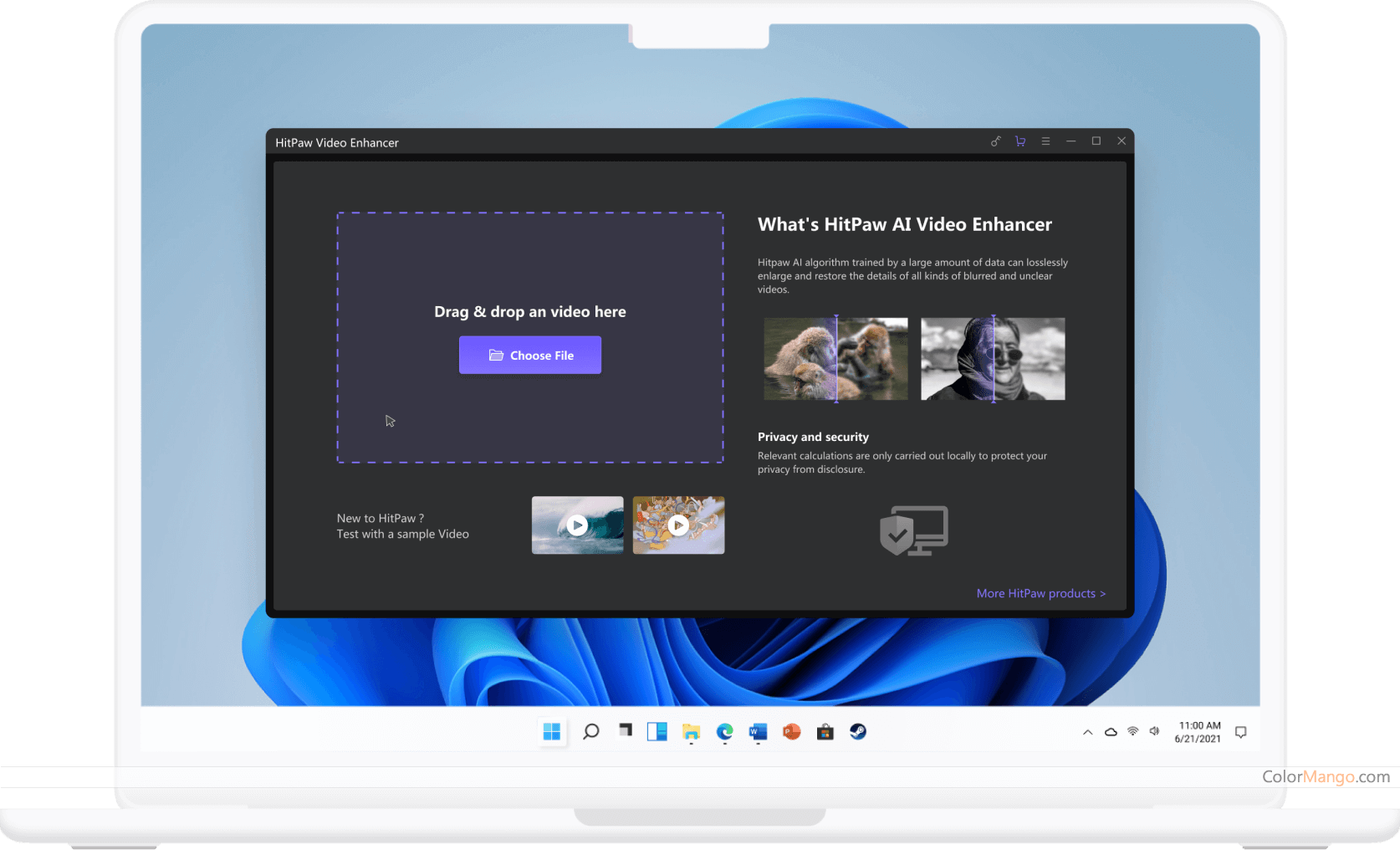Open the Wi-Fi network tray icon
Viewport: 1400px width, 850px height.
[1132, 731]
